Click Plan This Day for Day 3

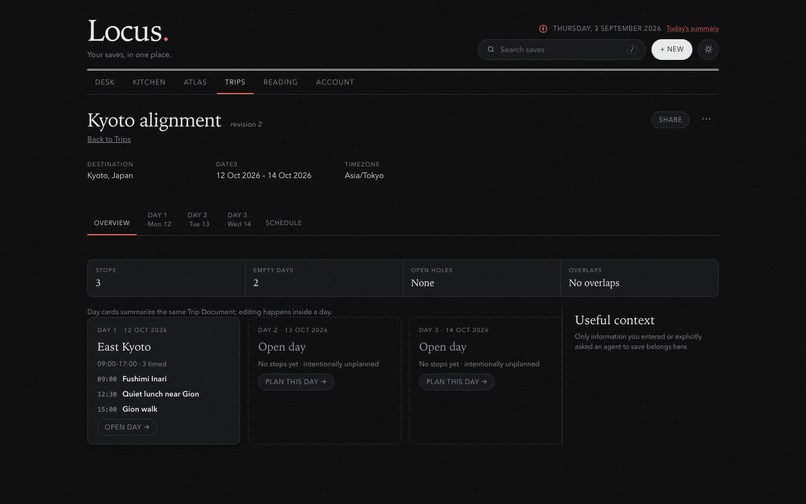click(456, 382)
